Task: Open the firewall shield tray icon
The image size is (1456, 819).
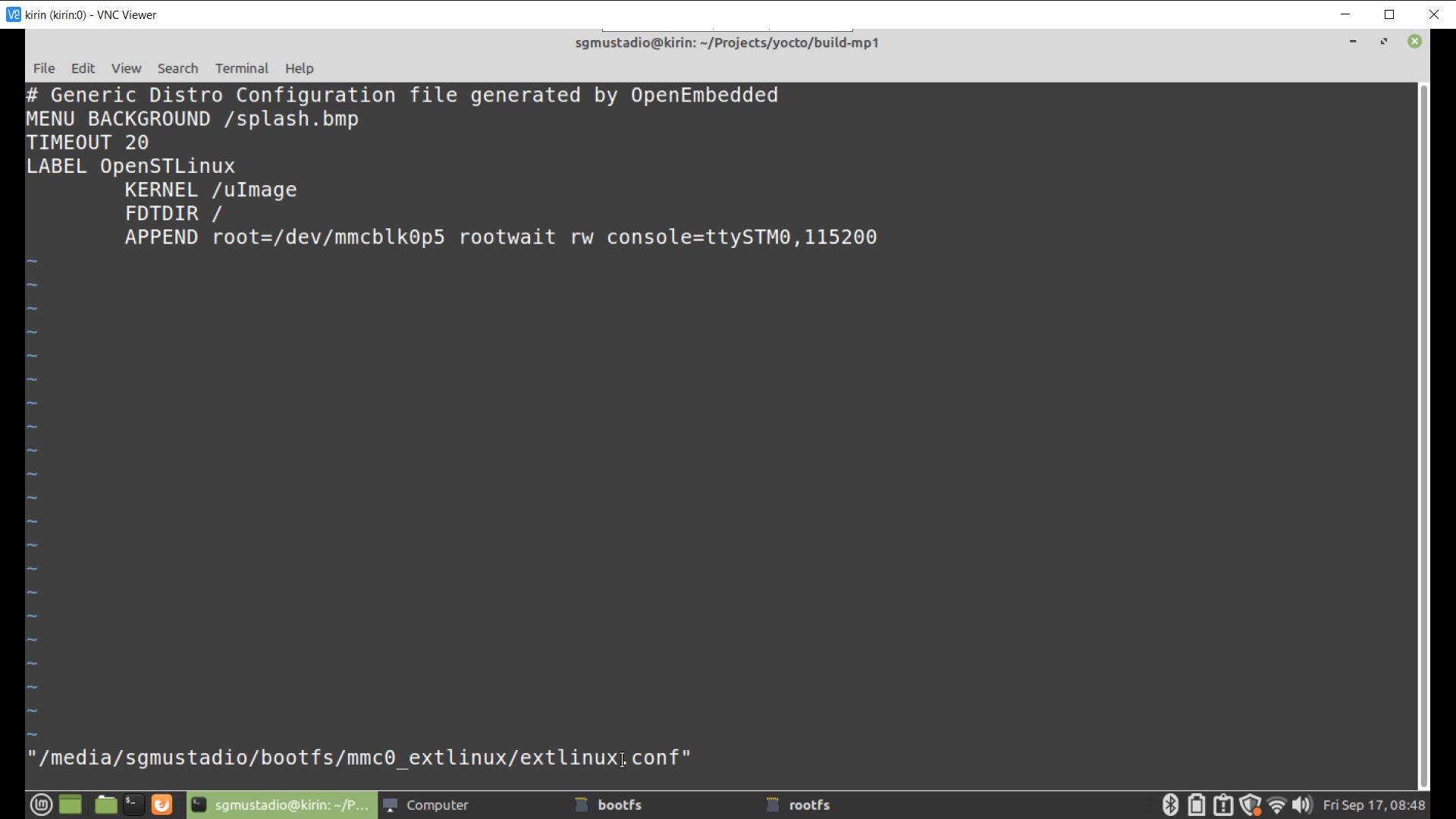Action: [x=1251, y=805]
